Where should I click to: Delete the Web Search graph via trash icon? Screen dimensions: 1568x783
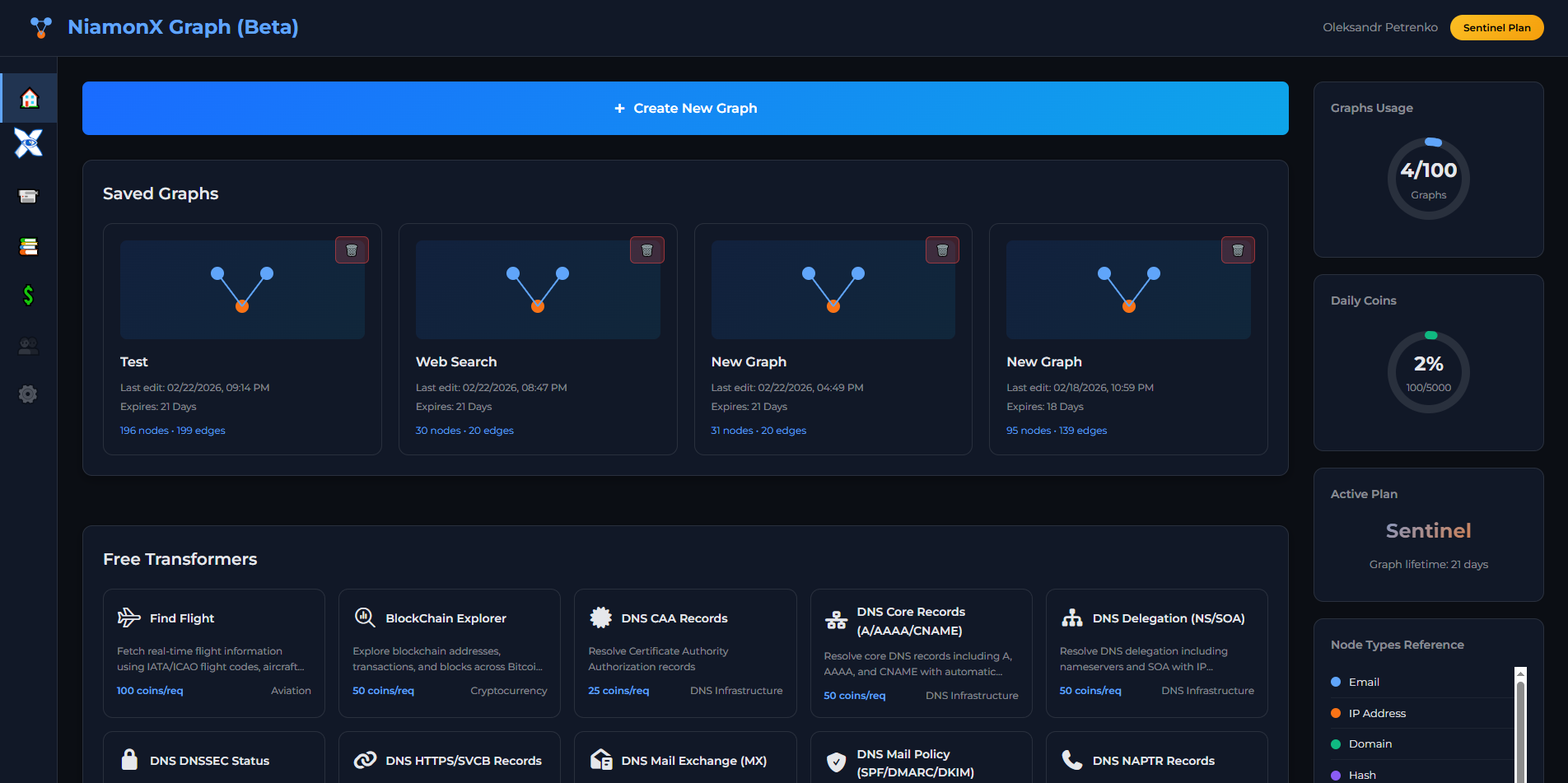point(646,250)
